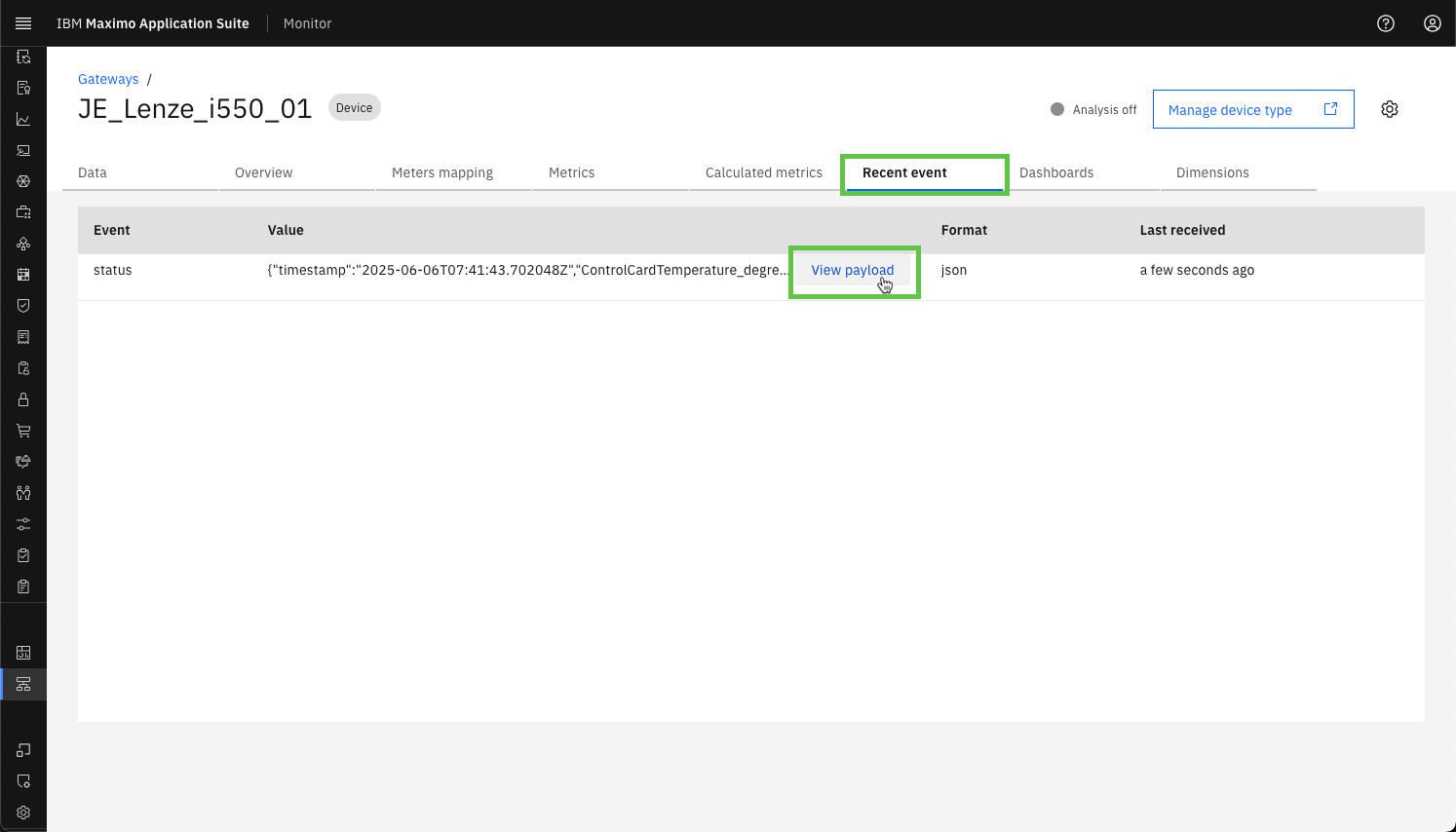1456x832 pixels.
Task: Click the calendar sidebar icon
Action: 23,275
